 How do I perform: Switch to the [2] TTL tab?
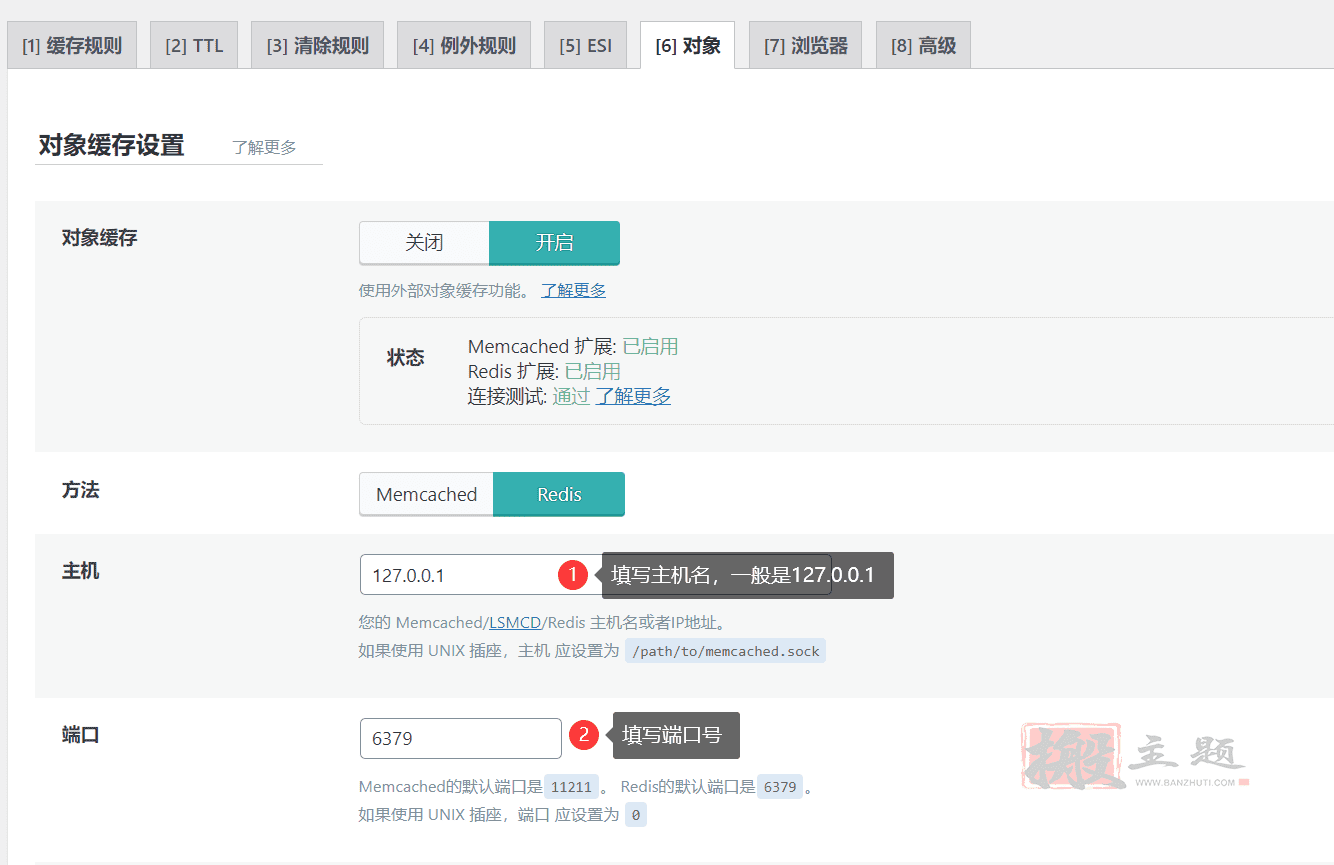point(194,45)
